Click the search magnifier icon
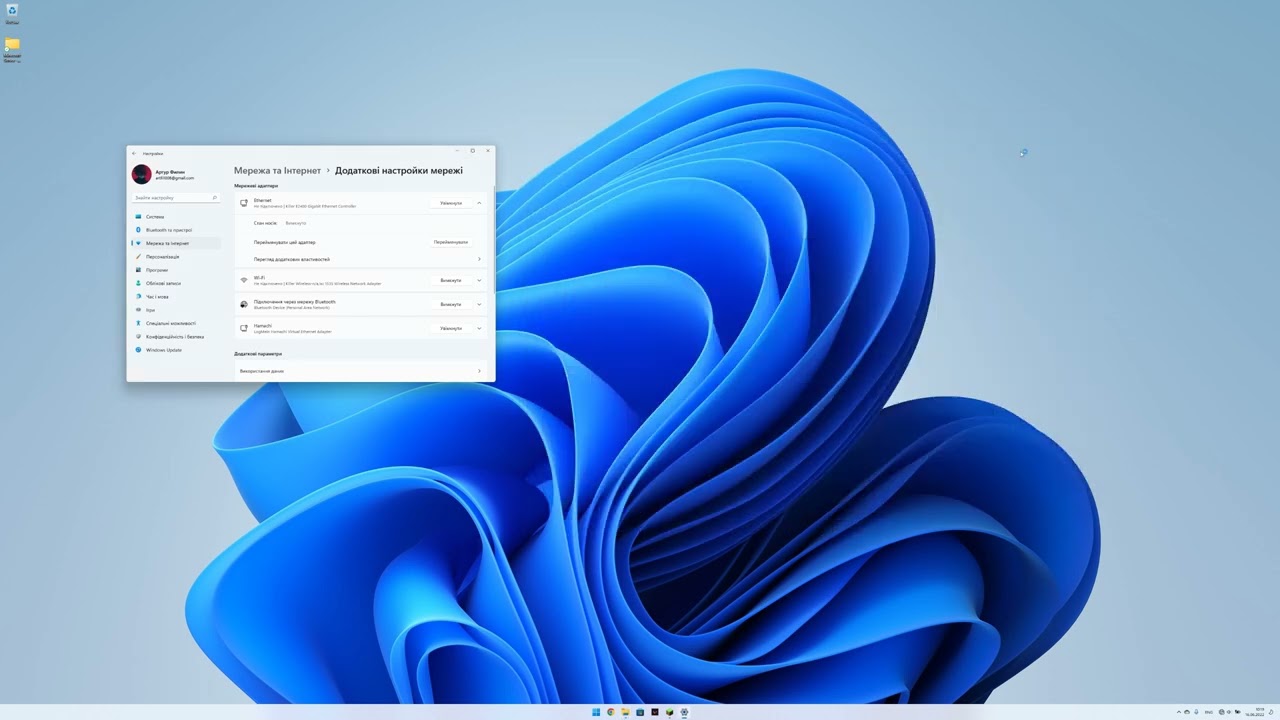The height and width of the screenshot is (720, 1280). (214, 198)
